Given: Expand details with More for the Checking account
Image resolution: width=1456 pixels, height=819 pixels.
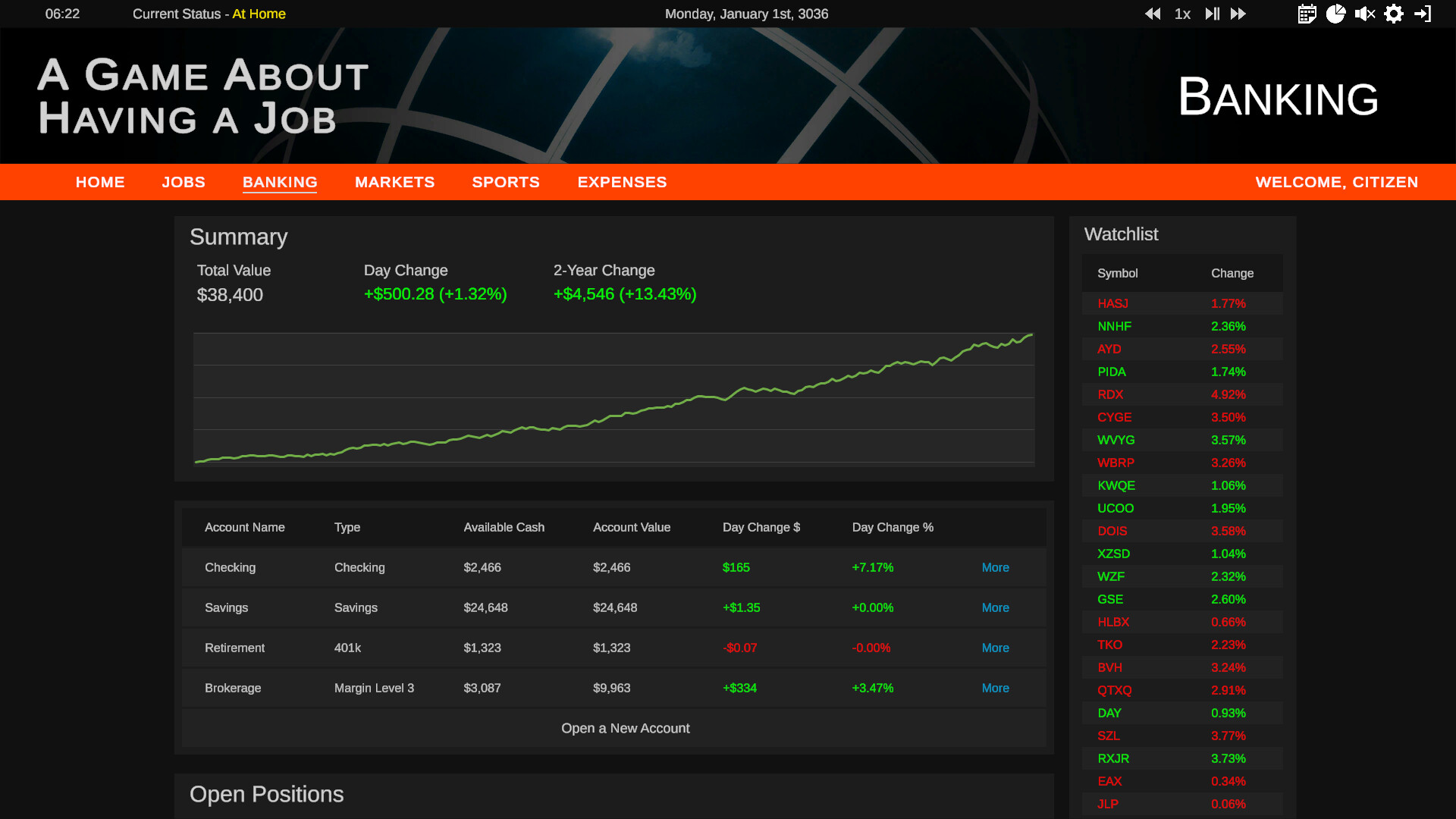Looking at the screenshot, I should point(995,567).
